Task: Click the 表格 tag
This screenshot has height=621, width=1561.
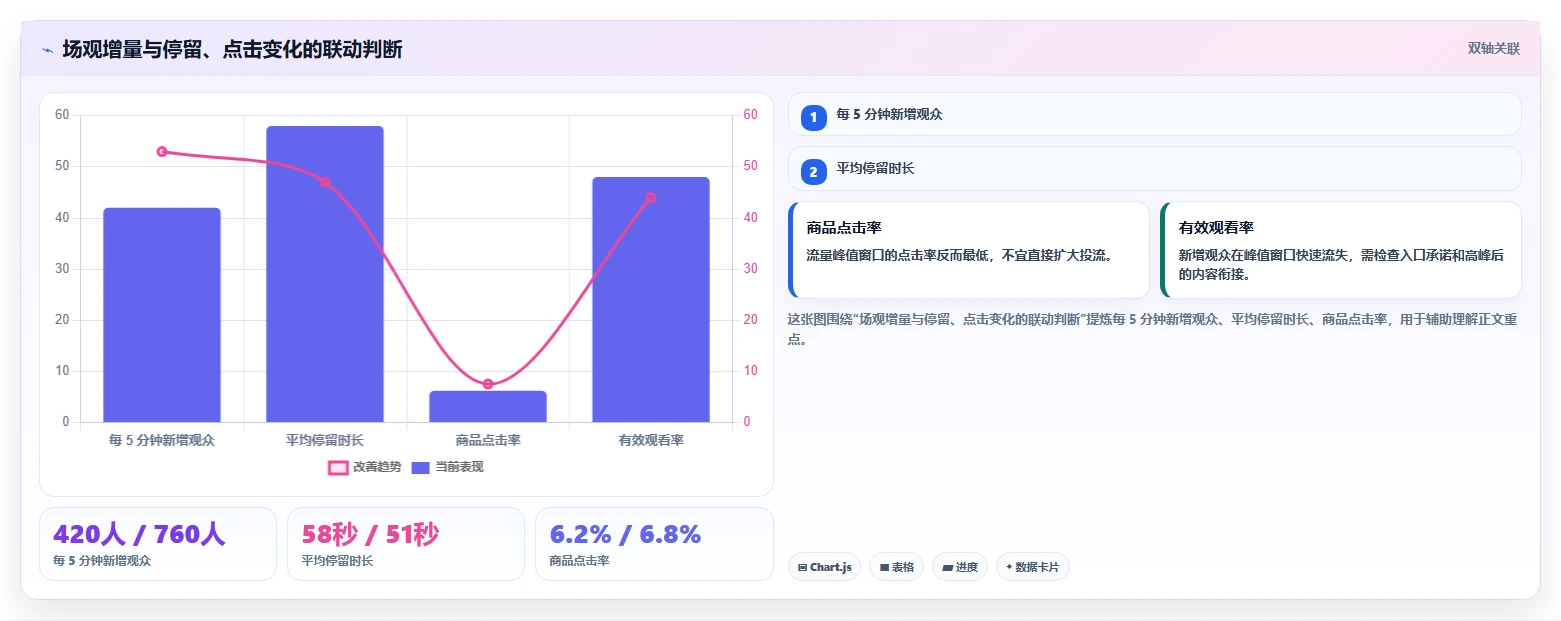Action: [x=896, y=567]
